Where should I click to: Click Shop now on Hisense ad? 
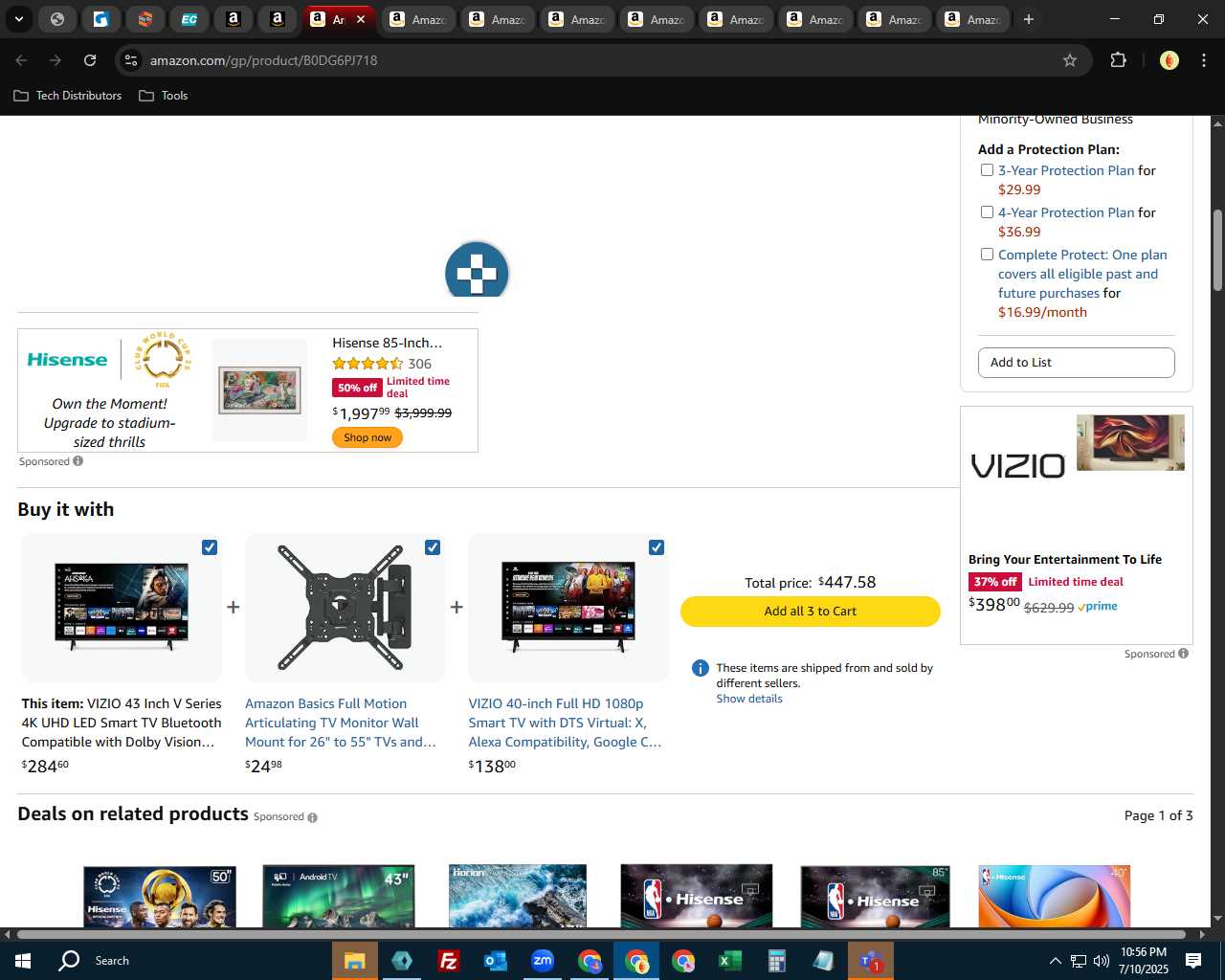(x=367, y=437)
